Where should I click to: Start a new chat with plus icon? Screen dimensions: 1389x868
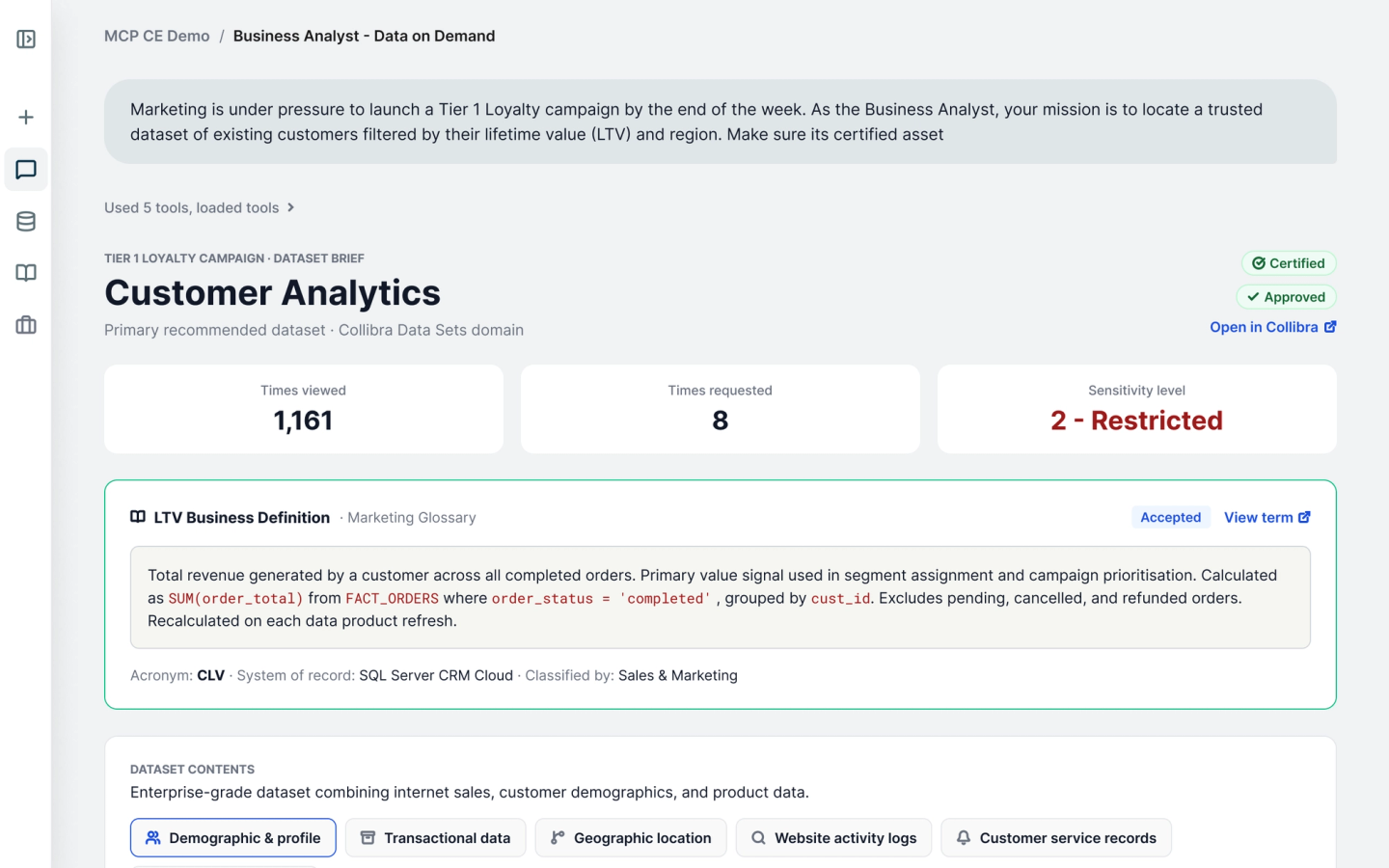[x=26, y=118]
